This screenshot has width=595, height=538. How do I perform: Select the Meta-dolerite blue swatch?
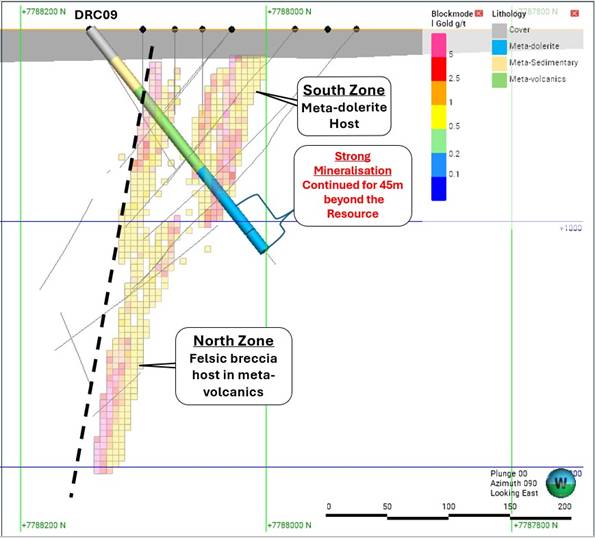[x=499, y=47]
